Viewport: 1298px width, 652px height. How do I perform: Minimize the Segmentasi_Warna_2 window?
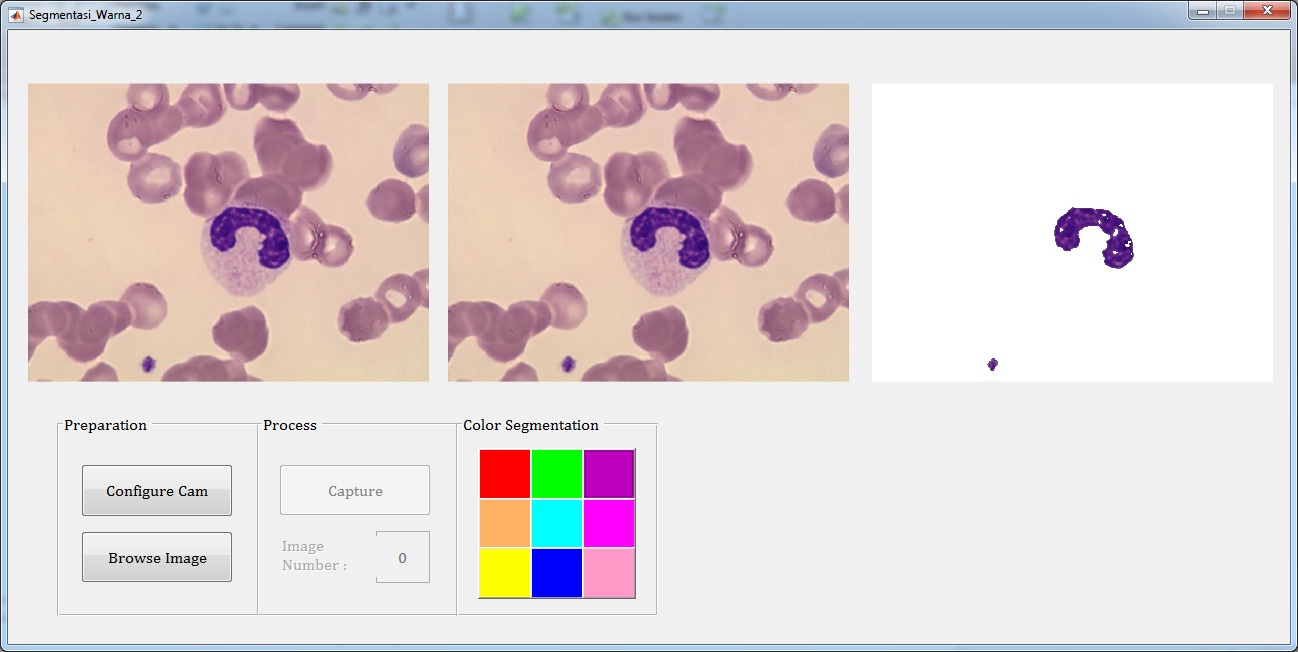[1202, 11]
